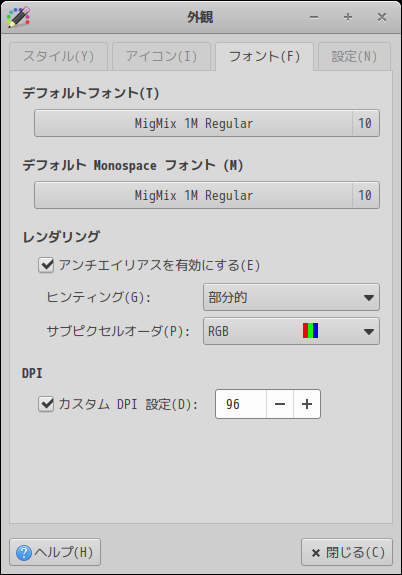Click the RGB color stripe icon
Viewport: 402px width, 575px height.
pos(310,331)
